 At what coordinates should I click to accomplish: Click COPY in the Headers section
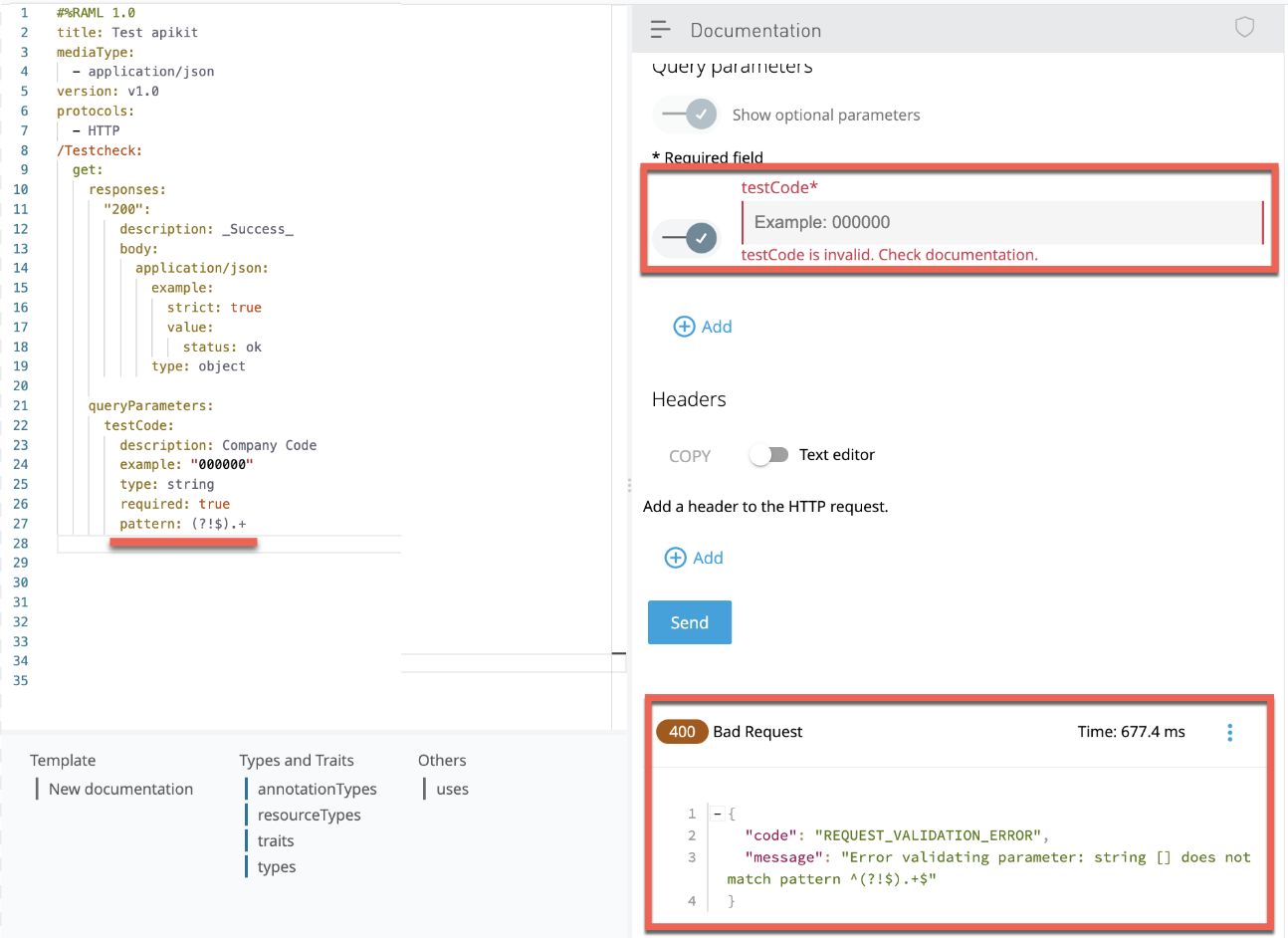point(690,455)
